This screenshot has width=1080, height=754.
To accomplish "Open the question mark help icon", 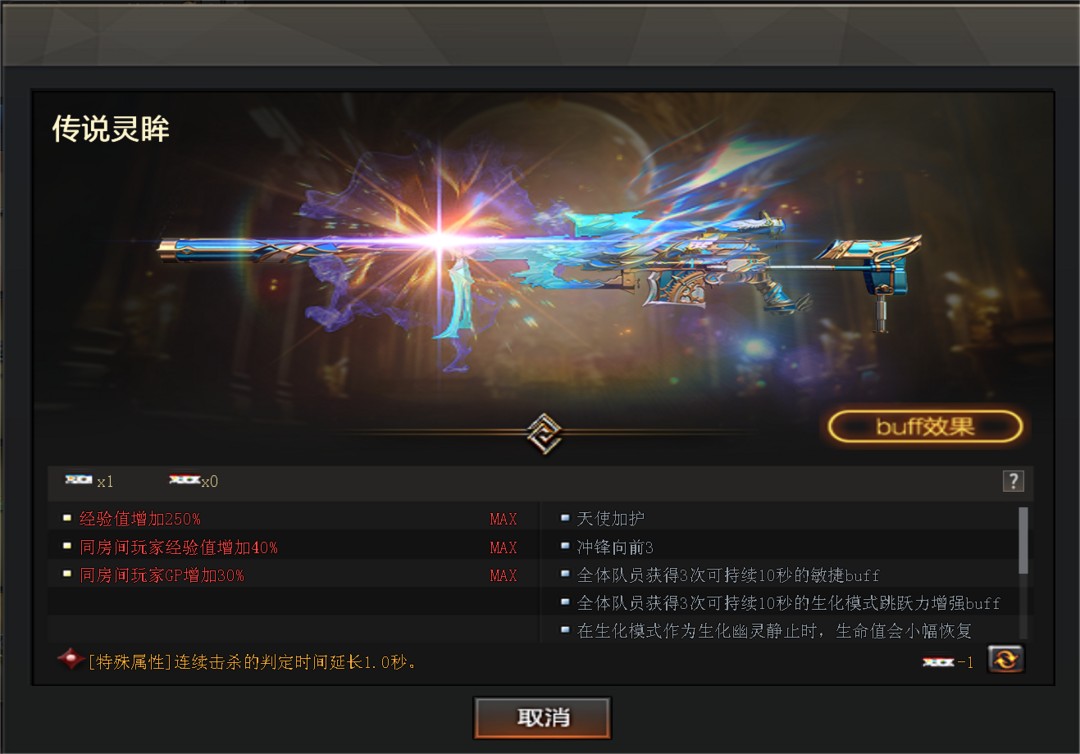I will tap(1013, 481).
